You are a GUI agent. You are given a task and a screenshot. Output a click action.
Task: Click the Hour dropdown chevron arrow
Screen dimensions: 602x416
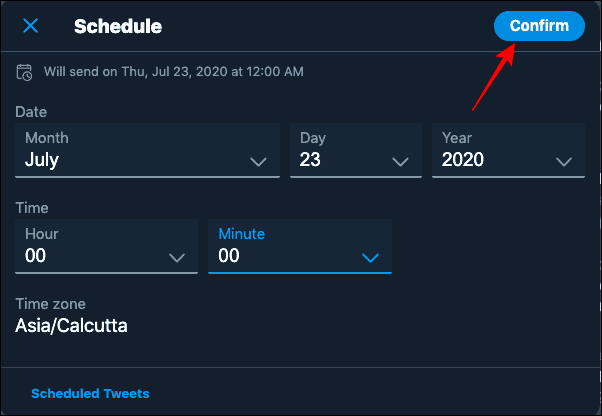click(177, 258)
